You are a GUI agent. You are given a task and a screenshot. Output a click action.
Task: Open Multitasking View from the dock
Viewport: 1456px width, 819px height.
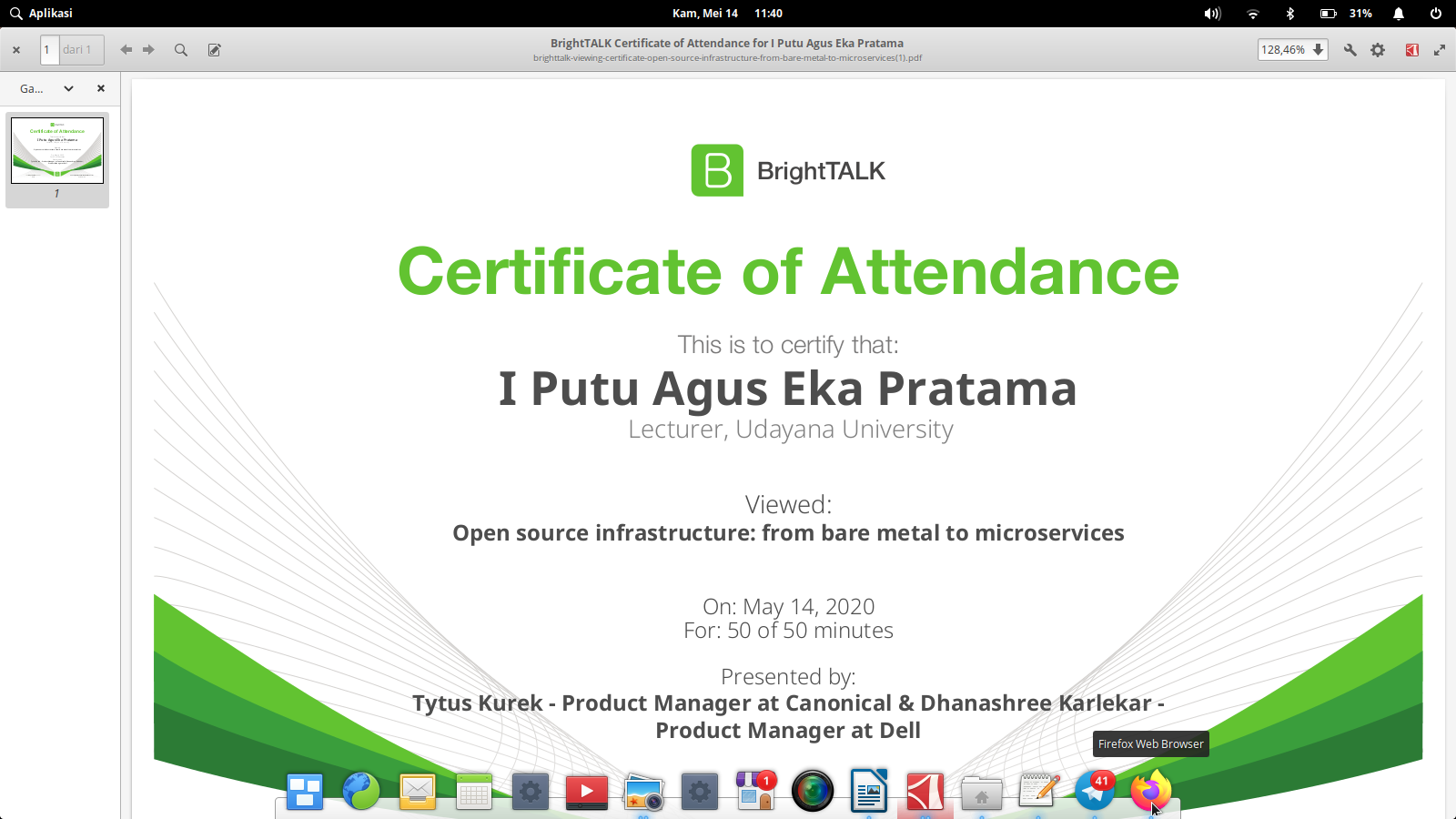(305, 792)
